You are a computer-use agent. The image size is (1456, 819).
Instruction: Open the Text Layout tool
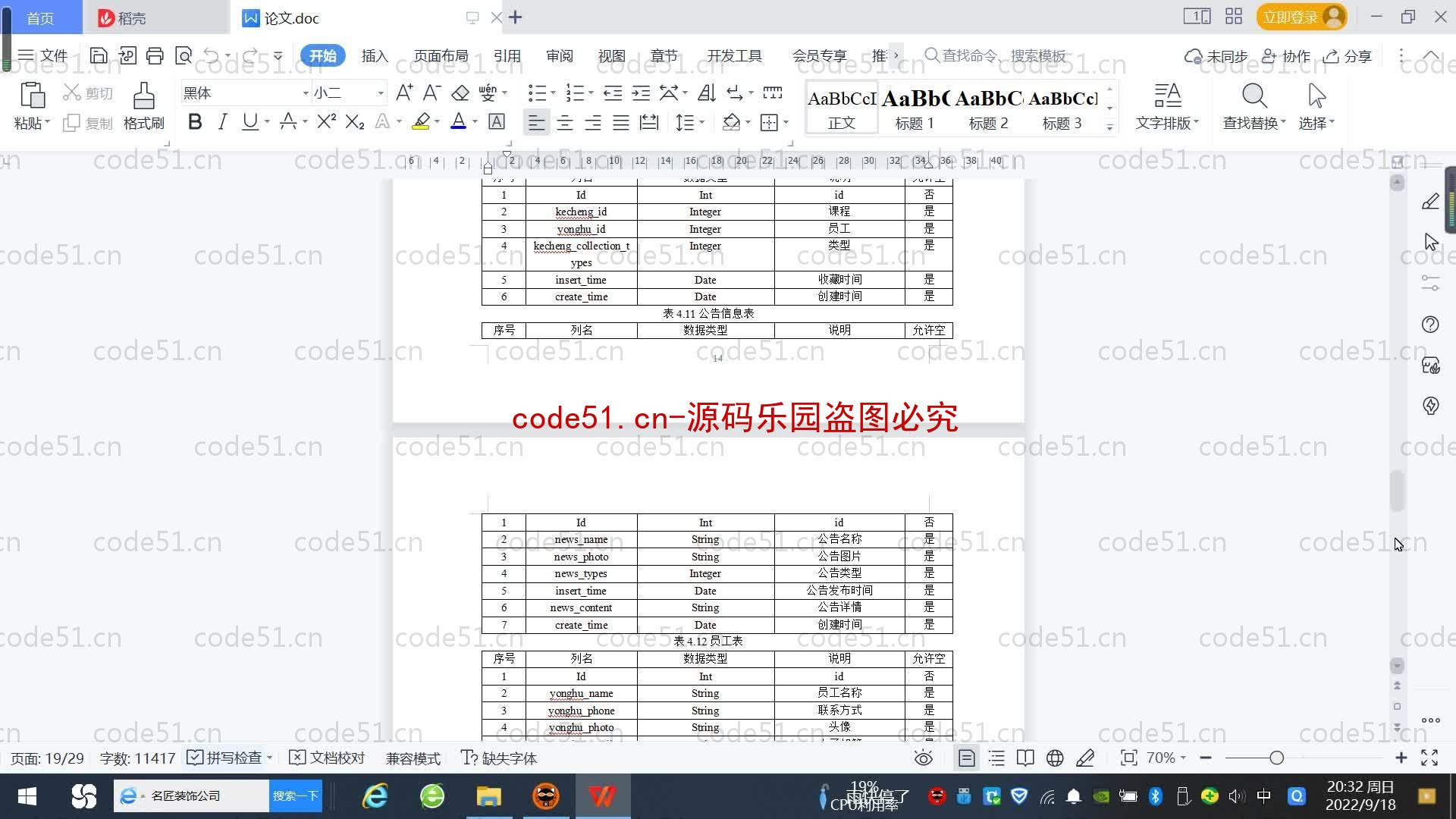click(x=1167, y=106)
